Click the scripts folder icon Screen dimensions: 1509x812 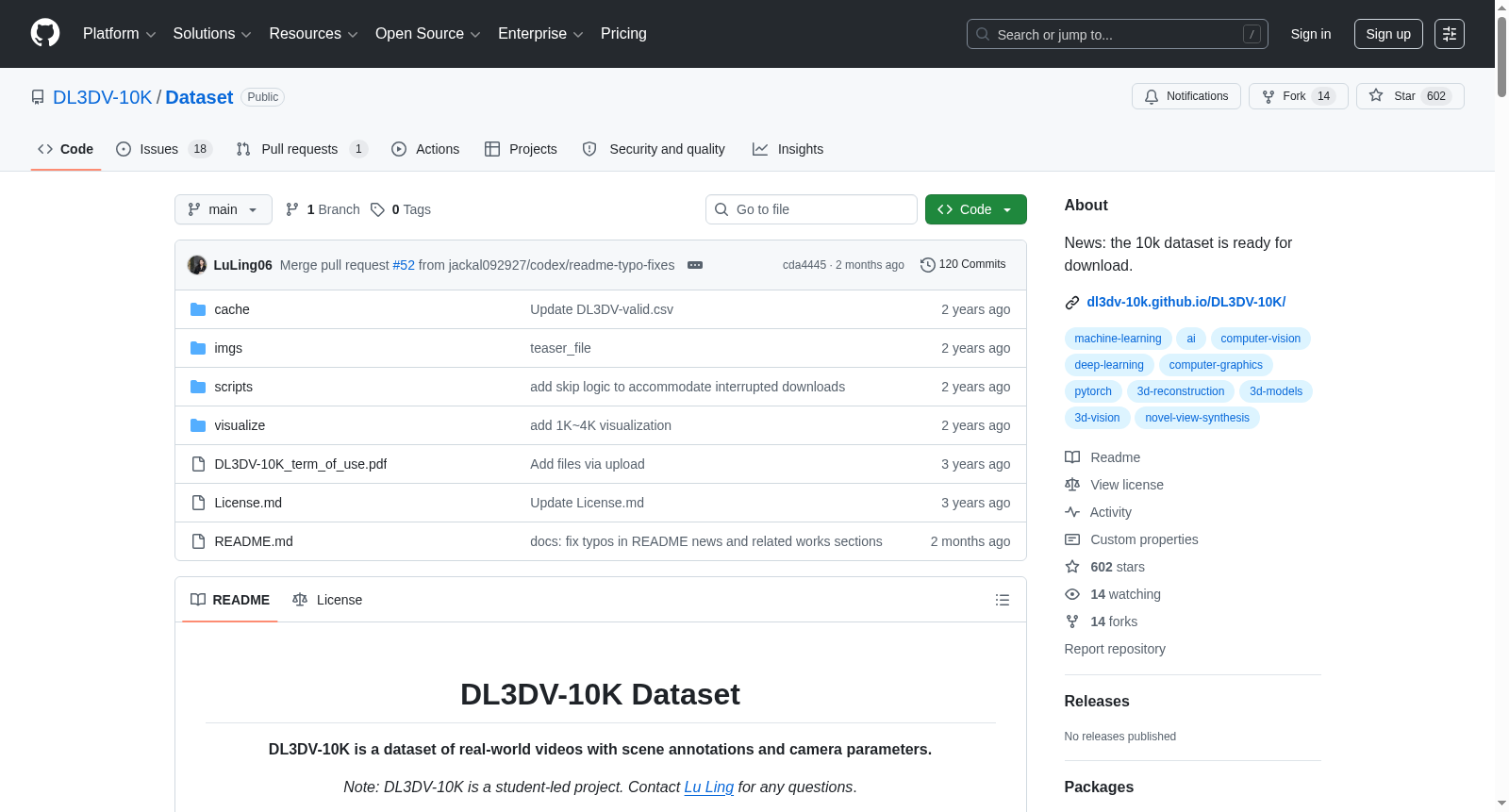tap(198, 387)
